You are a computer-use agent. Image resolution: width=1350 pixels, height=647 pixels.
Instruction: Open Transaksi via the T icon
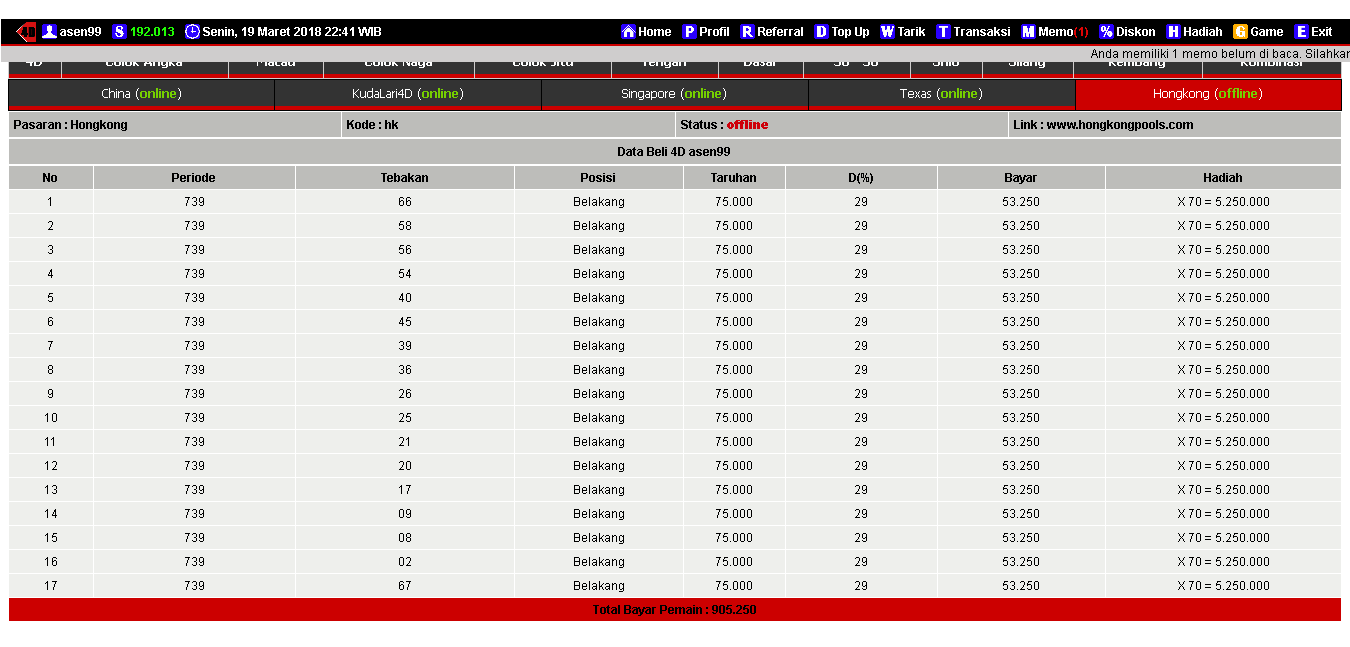coord(943,32)
